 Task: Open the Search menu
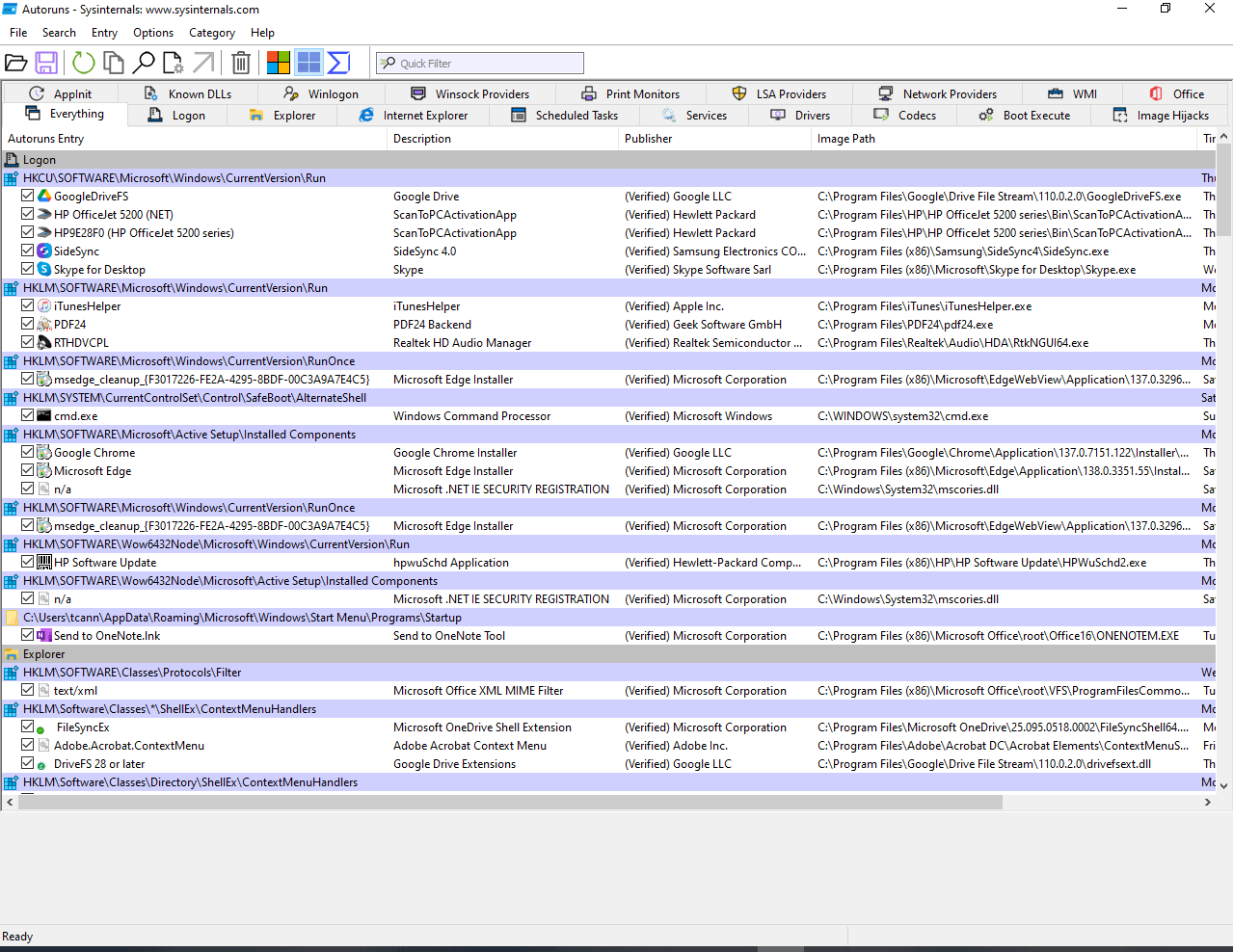pyautogui.click(x=59, y=33)
